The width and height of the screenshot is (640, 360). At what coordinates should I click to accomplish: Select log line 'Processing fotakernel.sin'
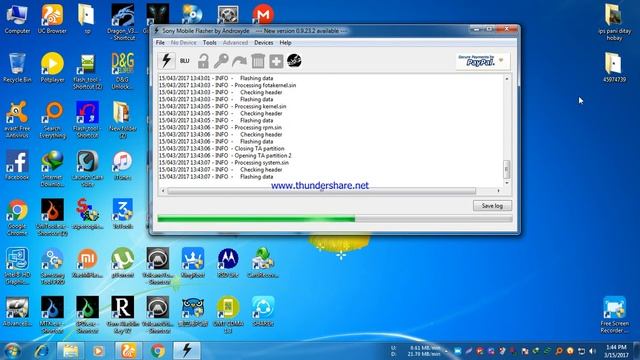tap(227, 85)
